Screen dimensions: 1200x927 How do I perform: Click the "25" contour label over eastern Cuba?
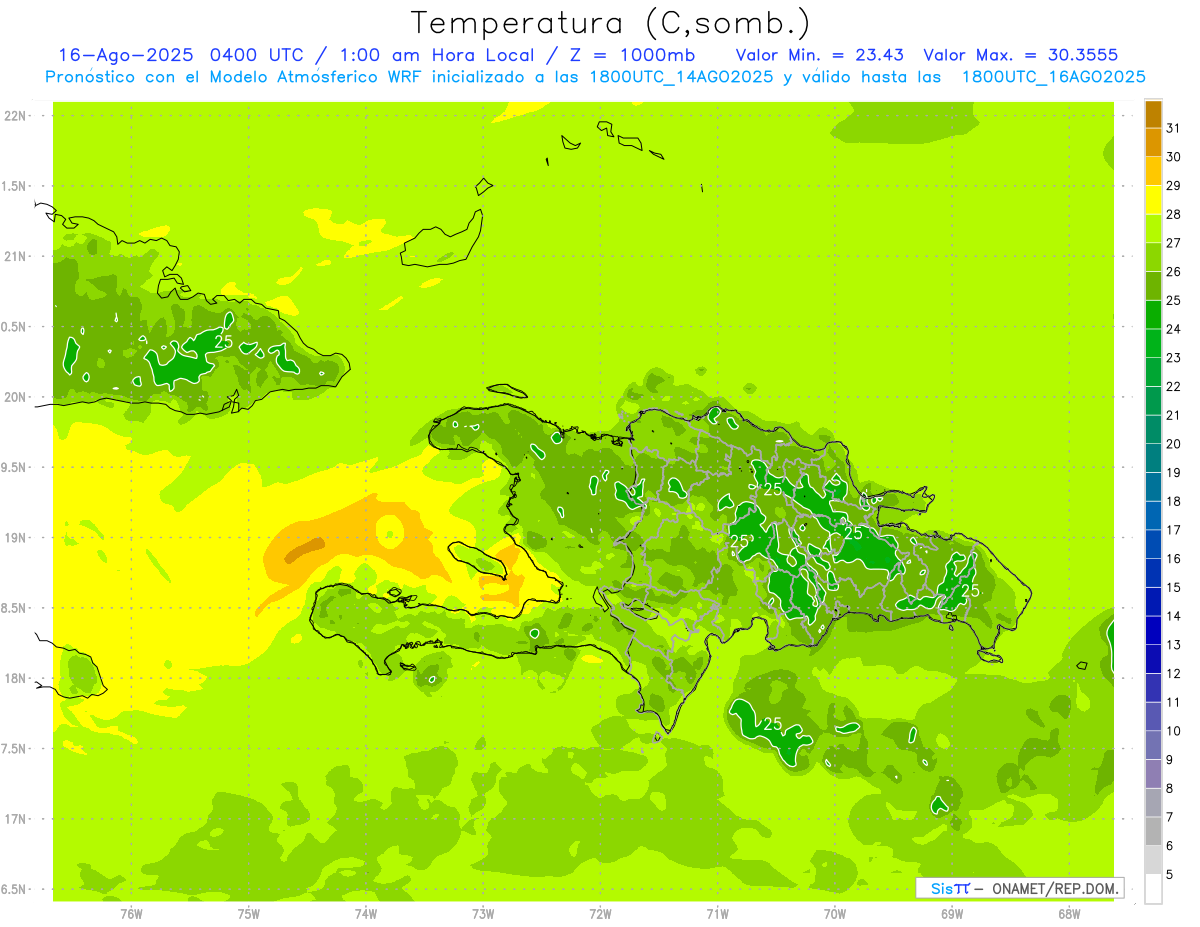point(224,341)
